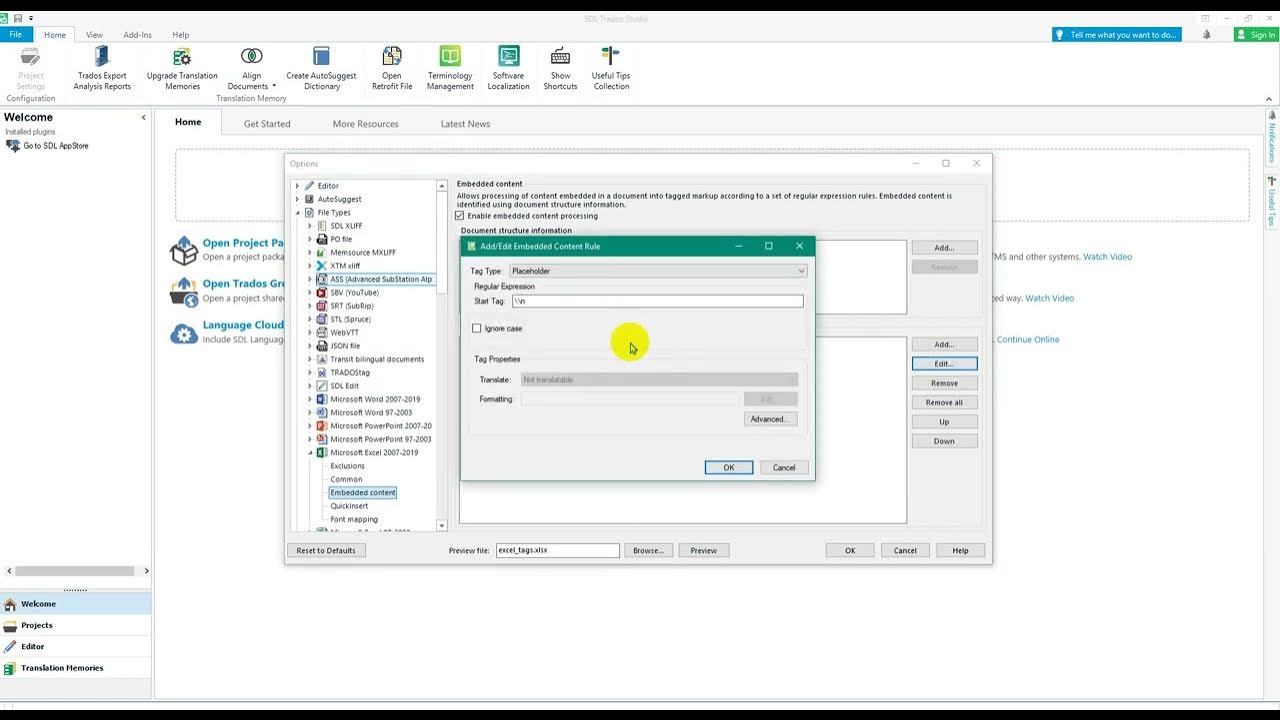Select the QuickInsert tree item
This screenshot has height=720, width=1280.
point(350,506)
